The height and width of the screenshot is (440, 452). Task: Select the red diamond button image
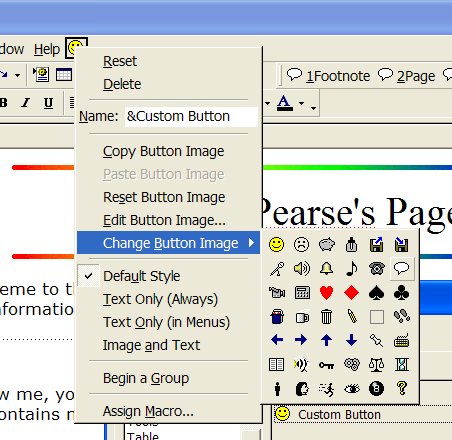click(351, 293)
